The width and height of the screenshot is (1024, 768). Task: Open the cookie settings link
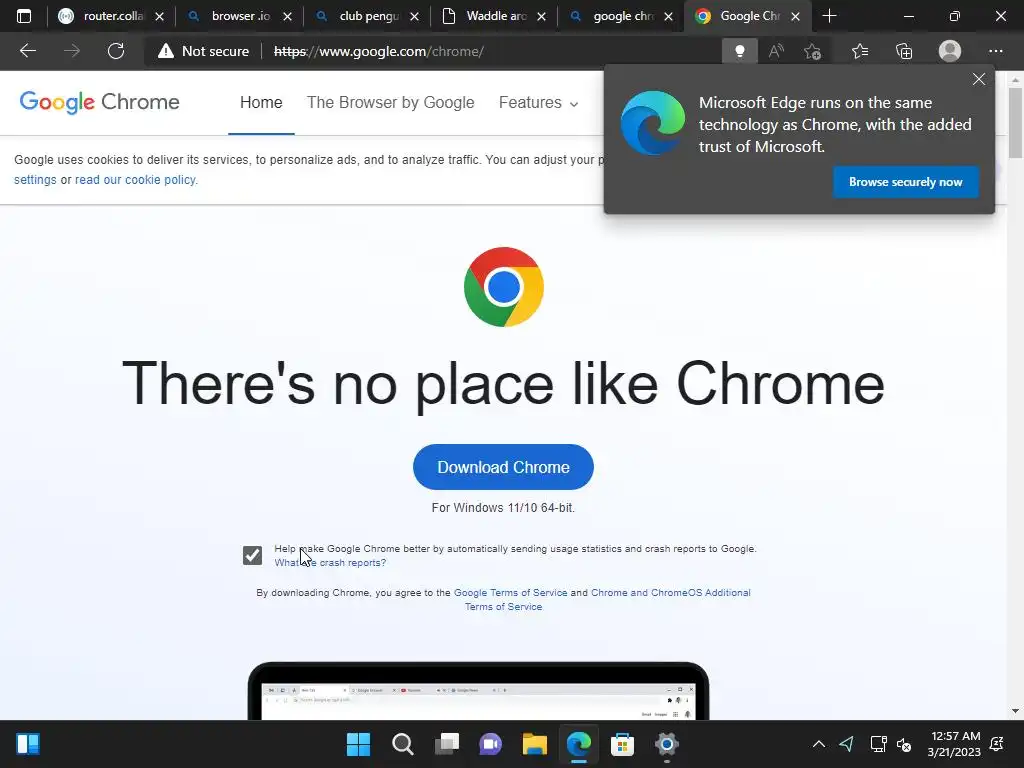point(35,180)
